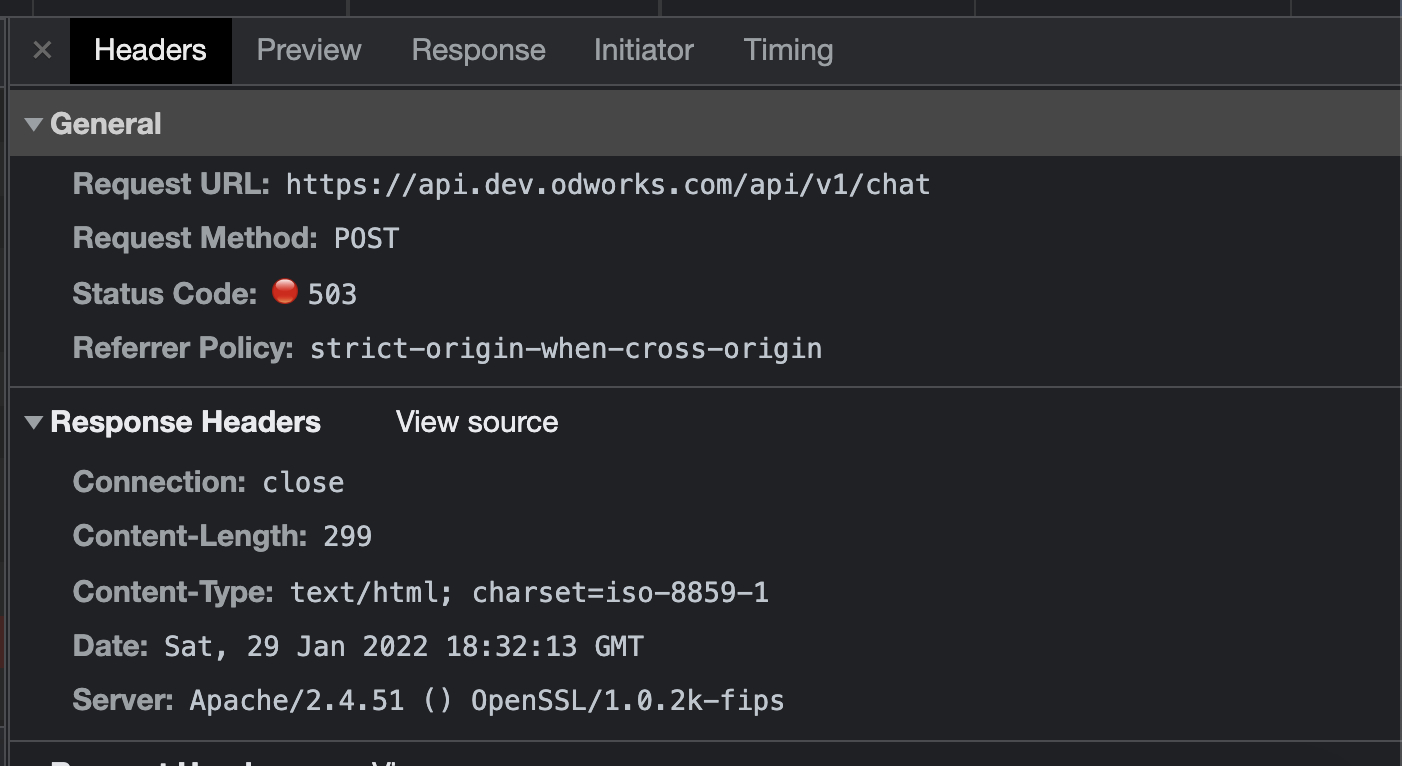Image resolution: width=1402 pixels, height=766 pixels.
Task: Click the 503 status code value
Action: 332,294
